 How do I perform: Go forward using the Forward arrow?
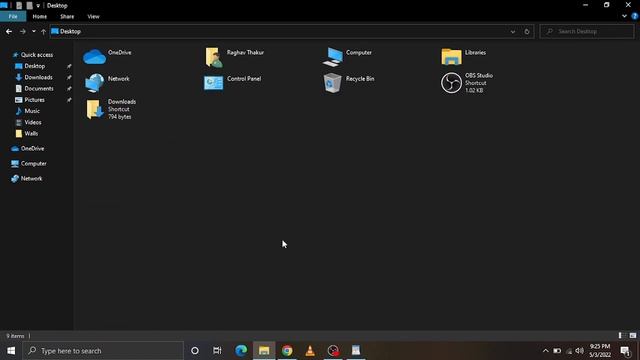tap(22, 31)
